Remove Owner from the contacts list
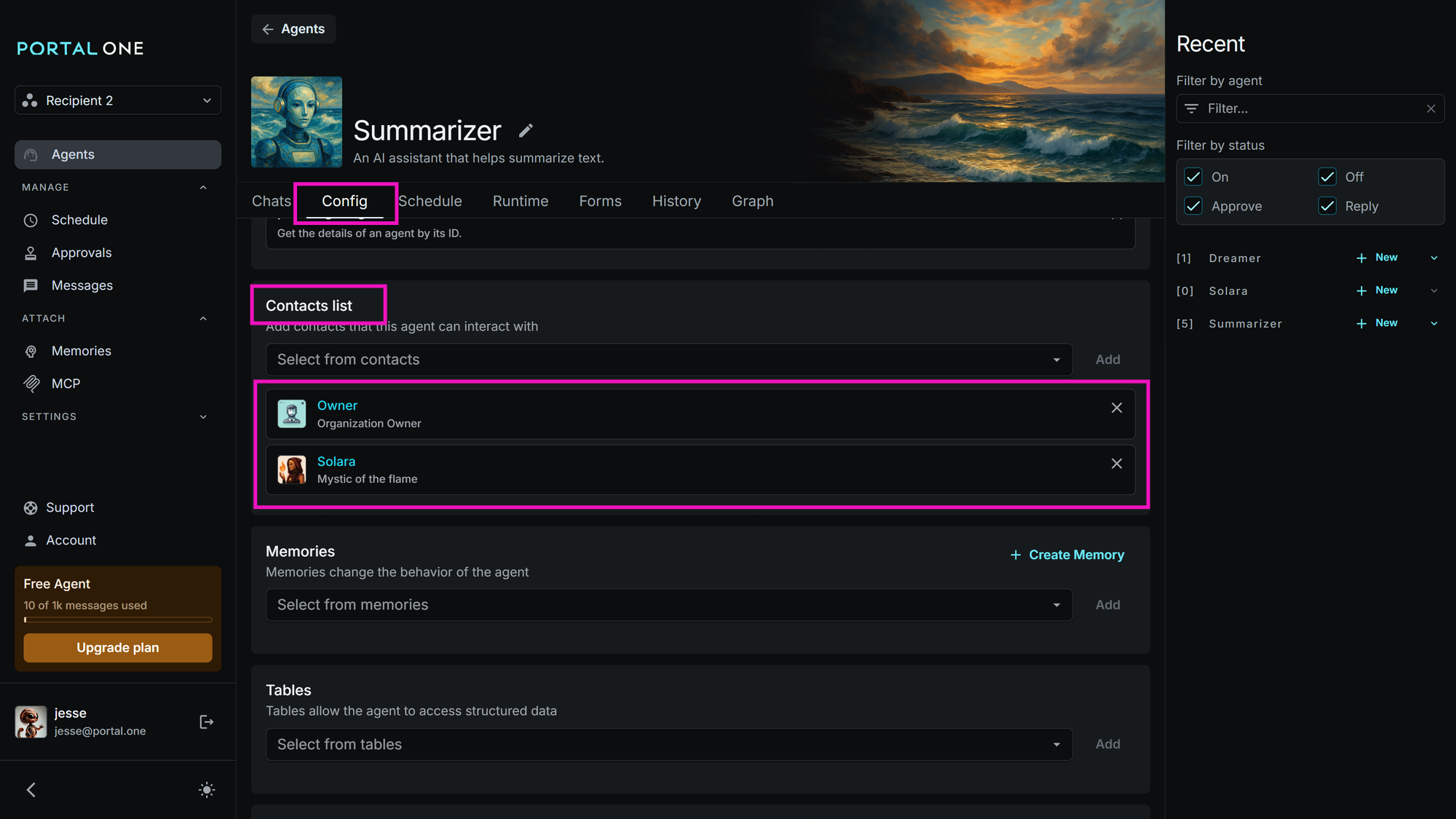 click(x=1116, y=408)
